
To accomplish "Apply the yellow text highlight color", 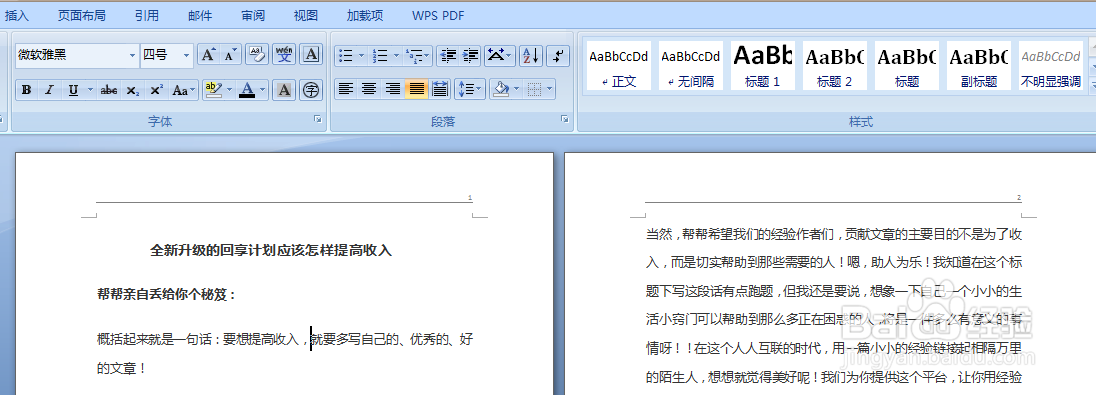I will point(213,89).
